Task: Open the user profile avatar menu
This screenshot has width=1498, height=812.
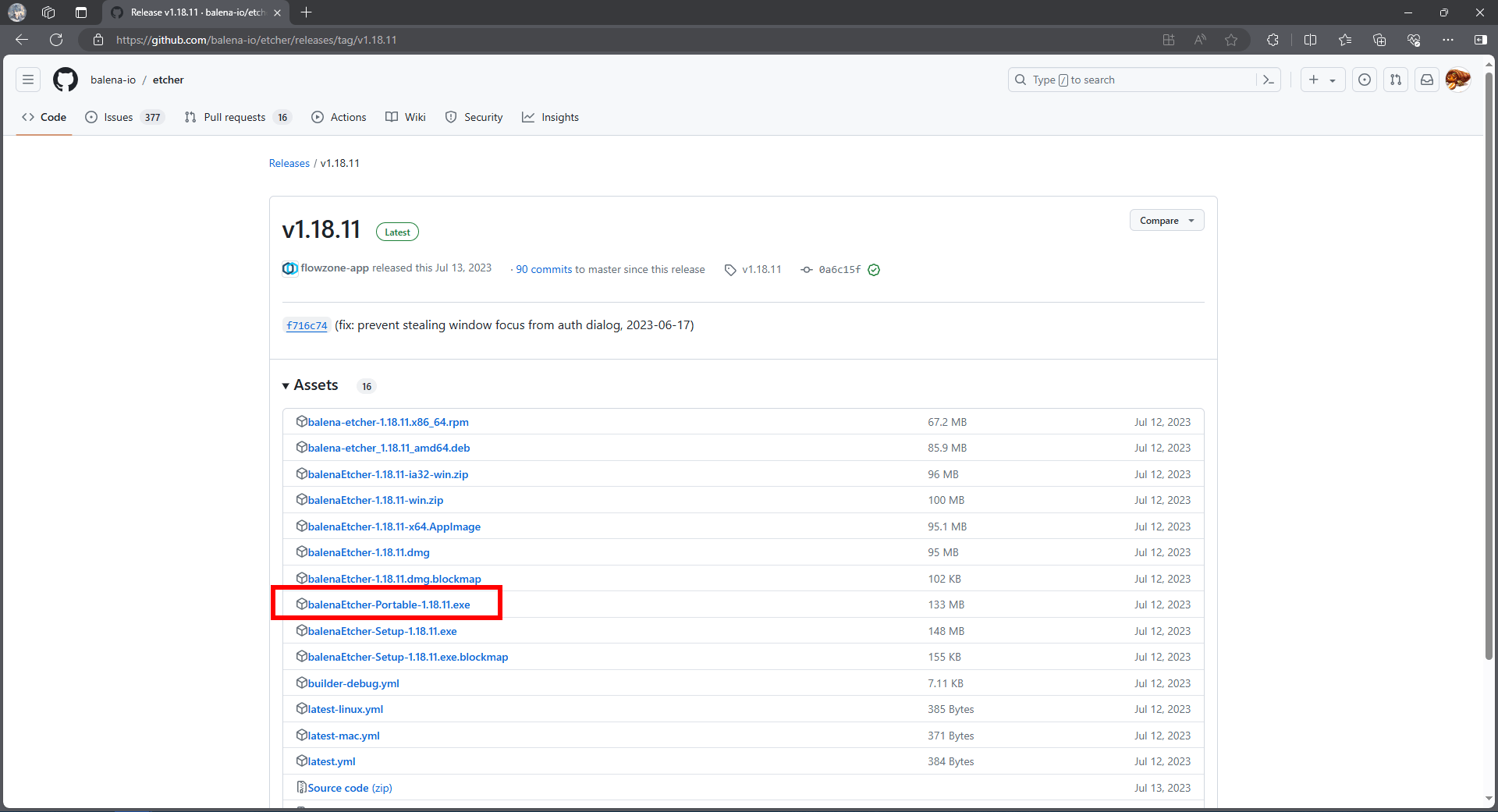Action: point(1458,80)
